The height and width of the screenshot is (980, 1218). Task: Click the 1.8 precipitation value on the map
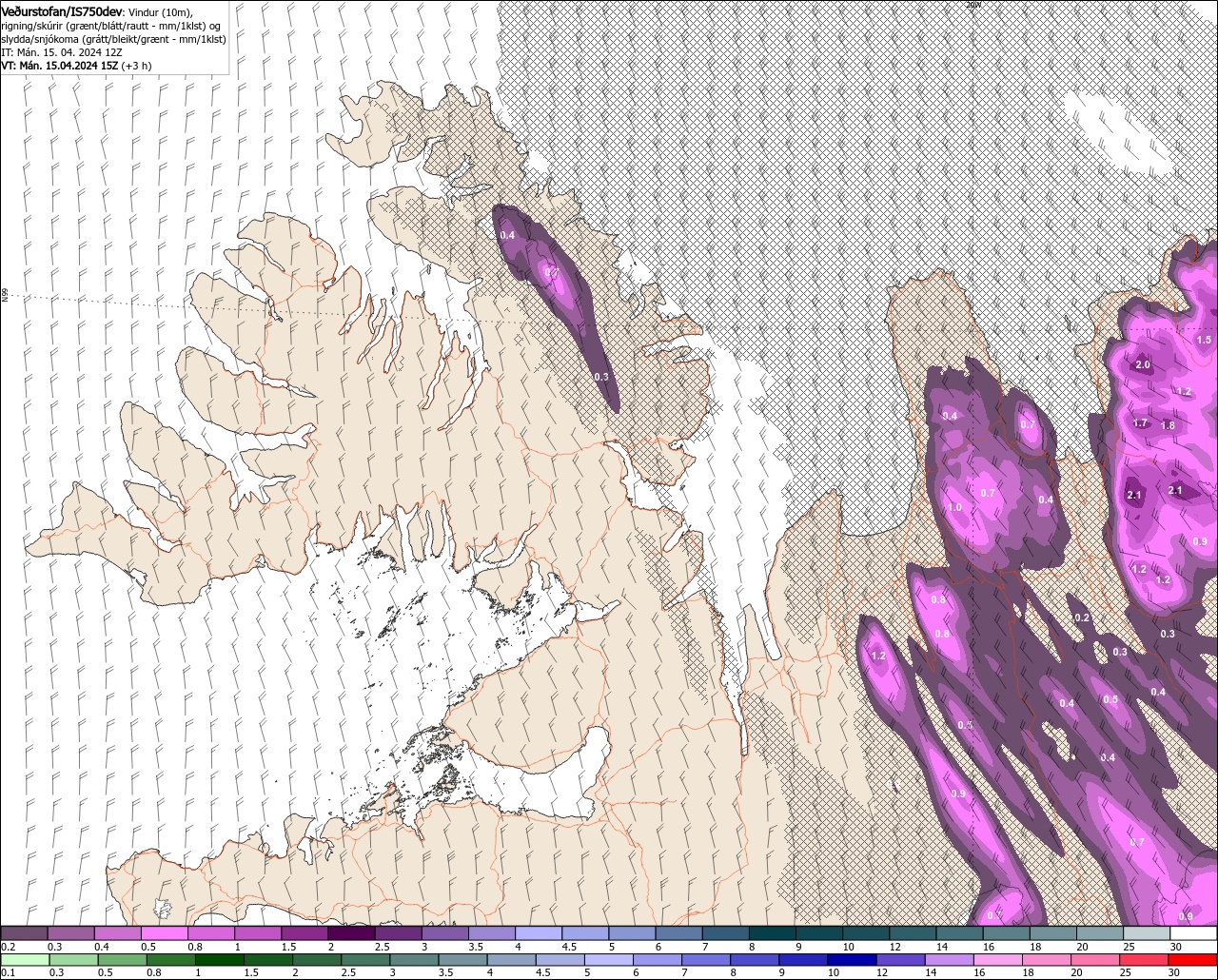[1169, 426]
